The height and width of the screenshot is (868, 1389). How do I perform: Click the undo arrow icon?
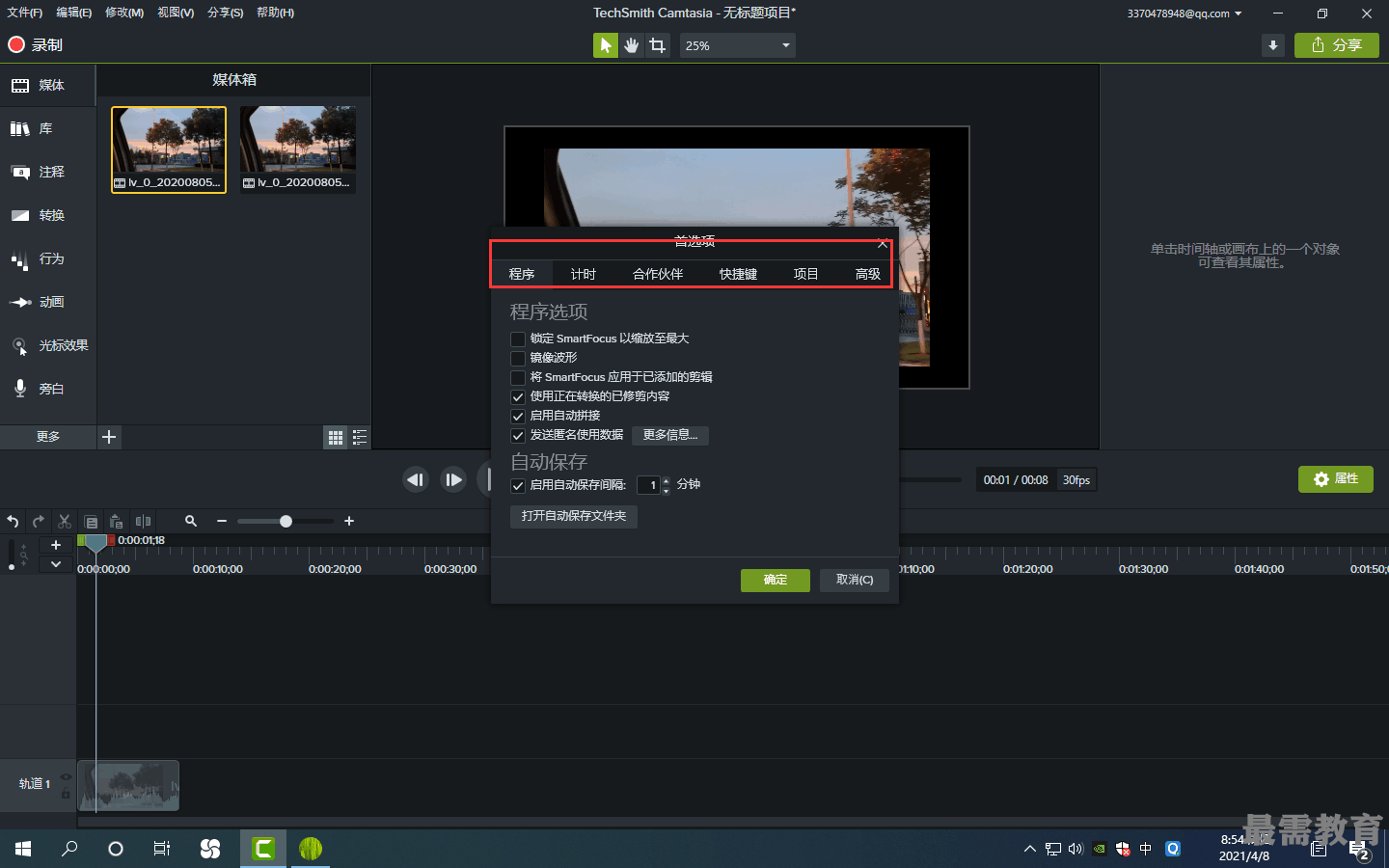[x=13, y=521]
